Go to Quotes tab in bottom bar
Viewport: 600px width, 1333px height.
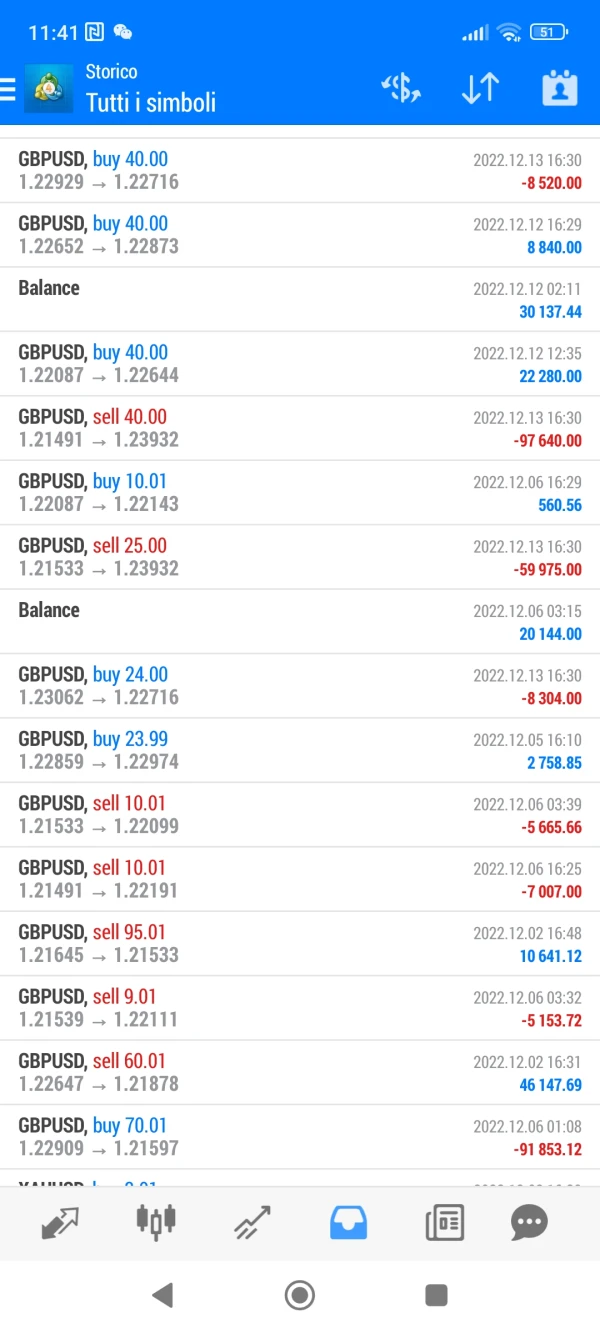click(x=60, y=1222)
